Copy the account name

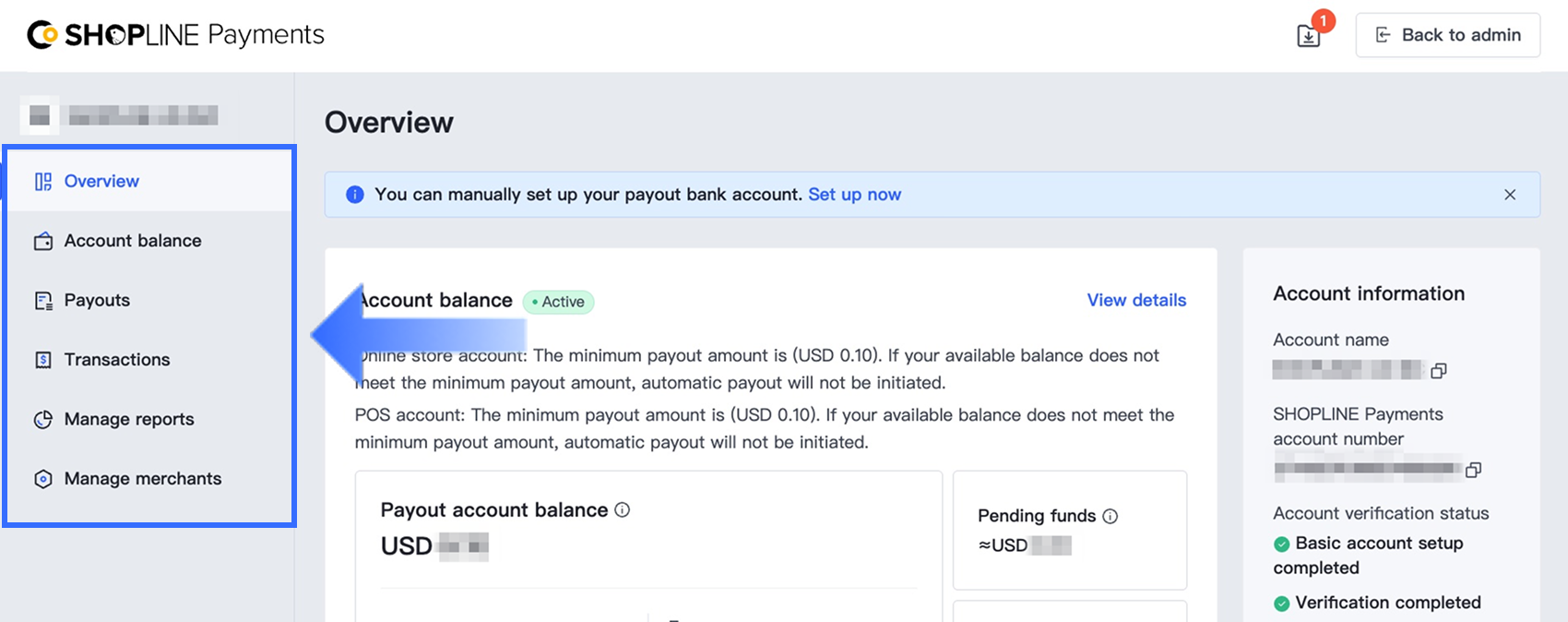tap(1439, 370)
